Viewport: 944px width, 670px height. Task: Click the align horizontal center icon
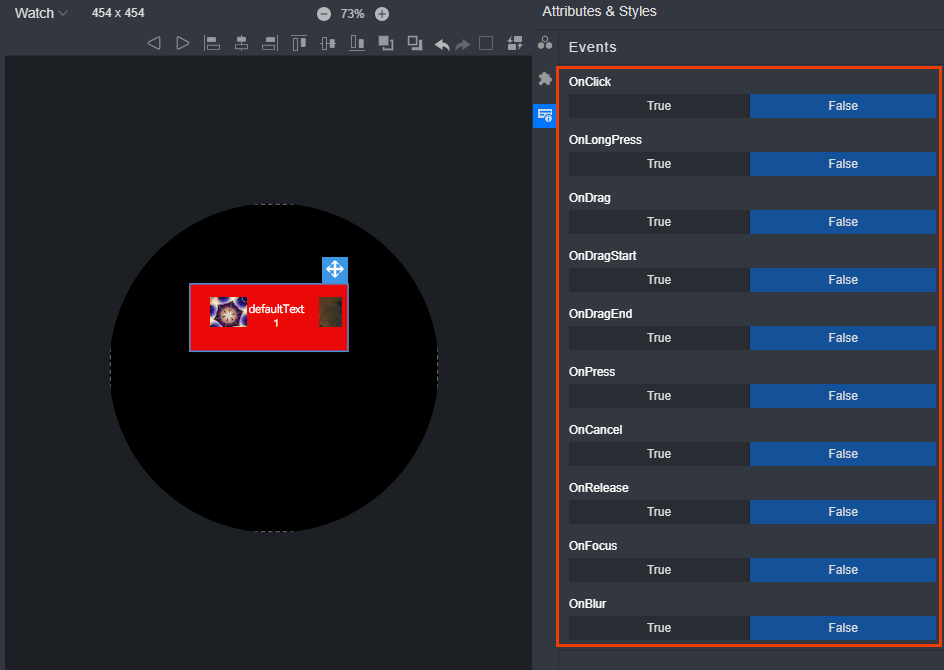[241, 43]
